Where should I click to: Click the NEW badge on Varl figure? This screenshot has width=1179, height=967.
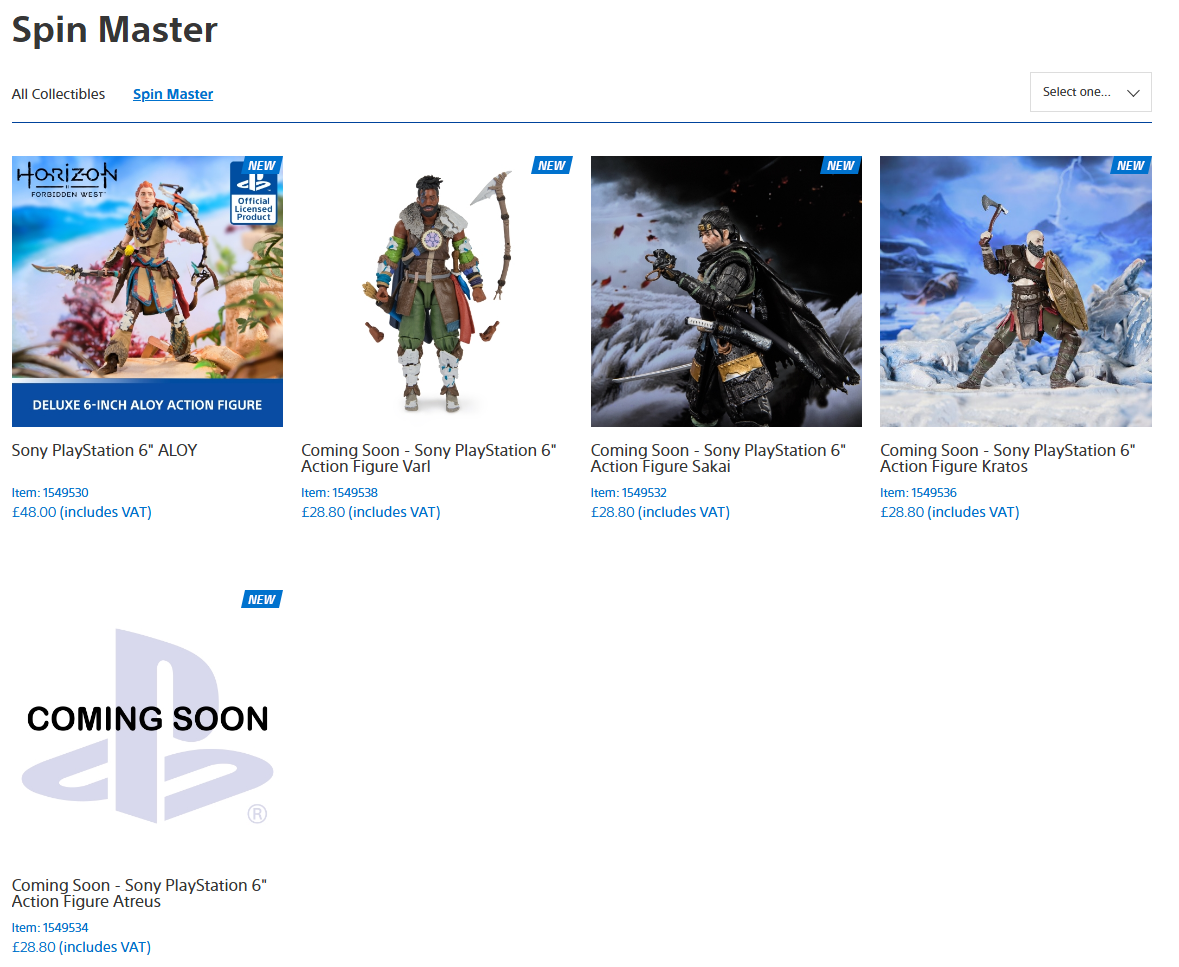tap(551, 166)
